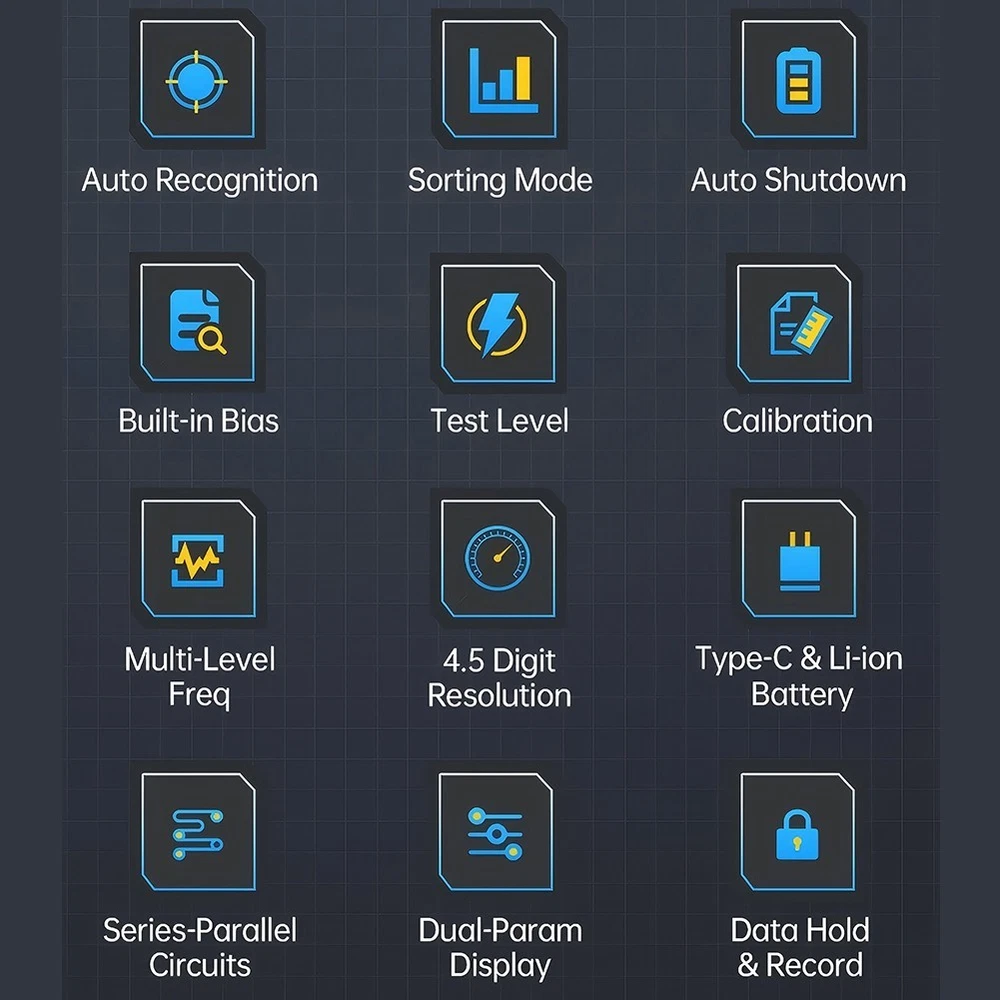The image size is (1000, 1000).
Task: Click the Built-in Bias document search icon
Action: point(197,323)
